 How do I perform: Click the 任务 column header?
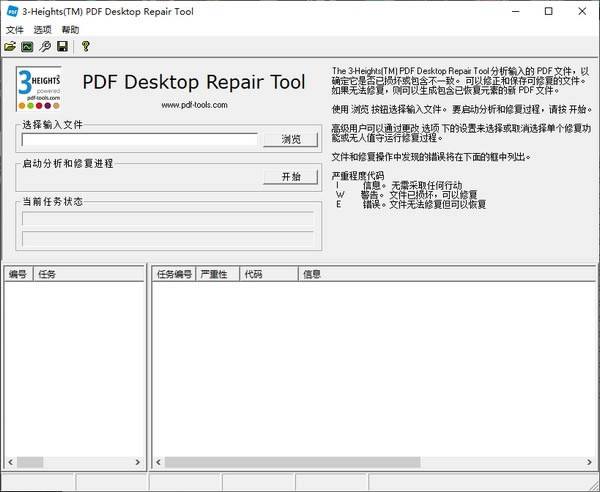coord(89,274)
